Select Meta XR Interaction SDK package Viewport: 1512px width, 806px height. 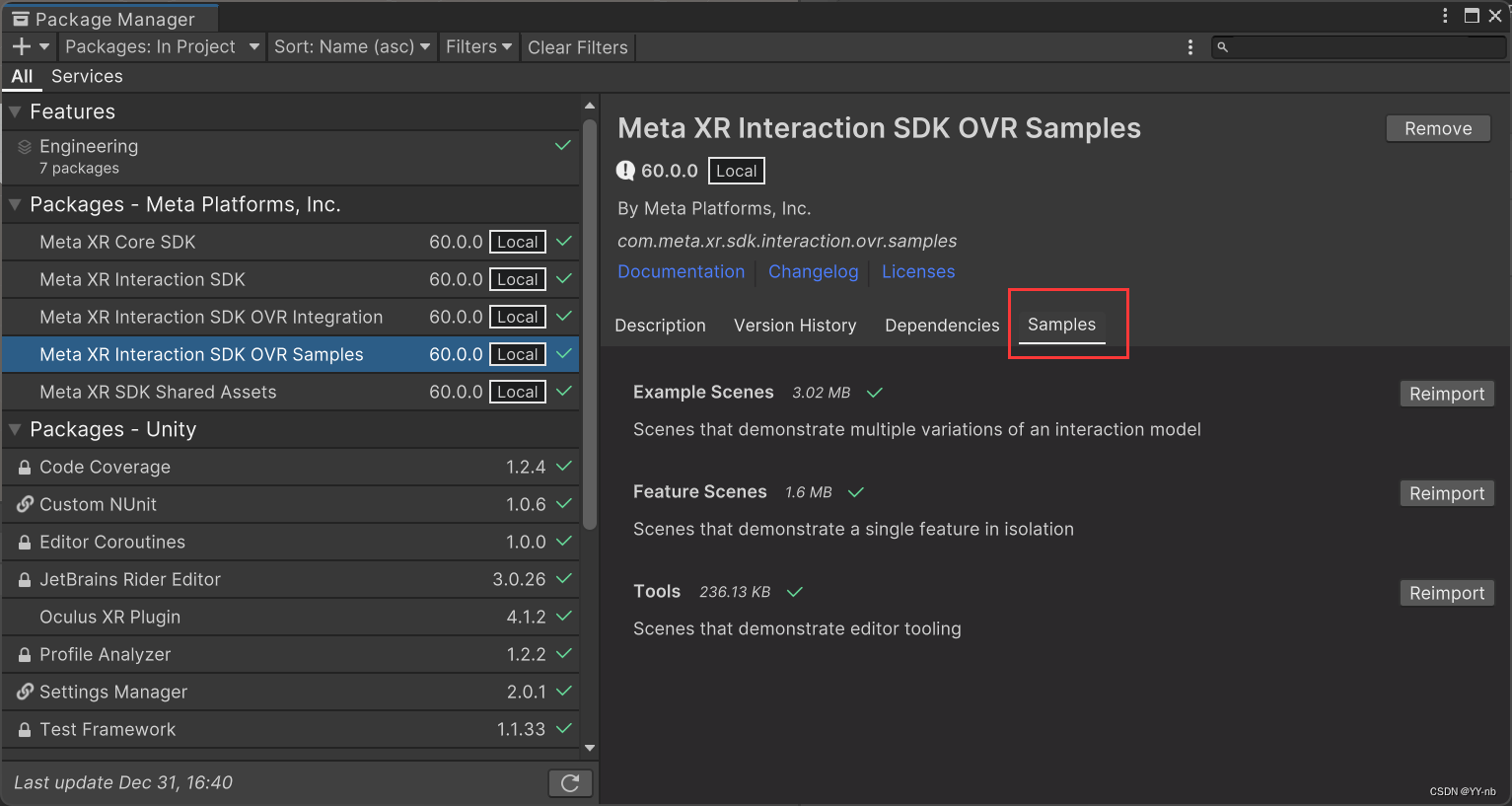click(290, 279)
